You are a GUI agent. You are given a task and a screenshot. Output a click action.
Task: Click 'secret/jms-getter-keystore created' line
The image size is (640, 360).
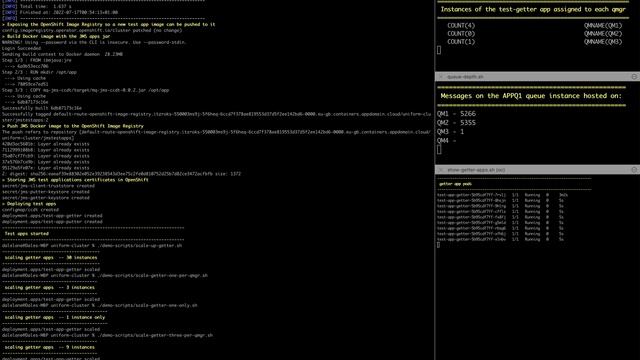[x=46, y=198]
